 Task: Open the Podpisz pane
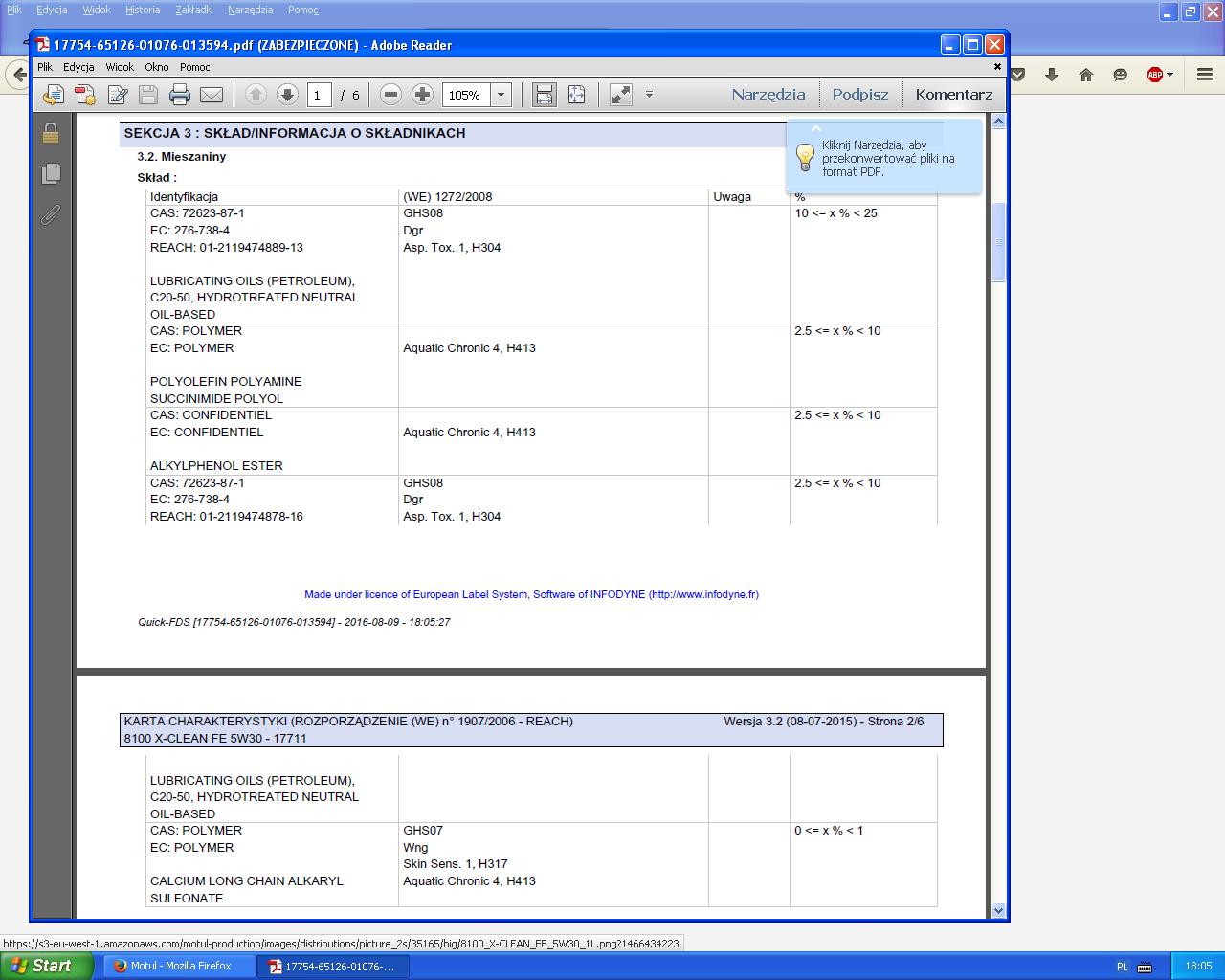coord(860,95)
